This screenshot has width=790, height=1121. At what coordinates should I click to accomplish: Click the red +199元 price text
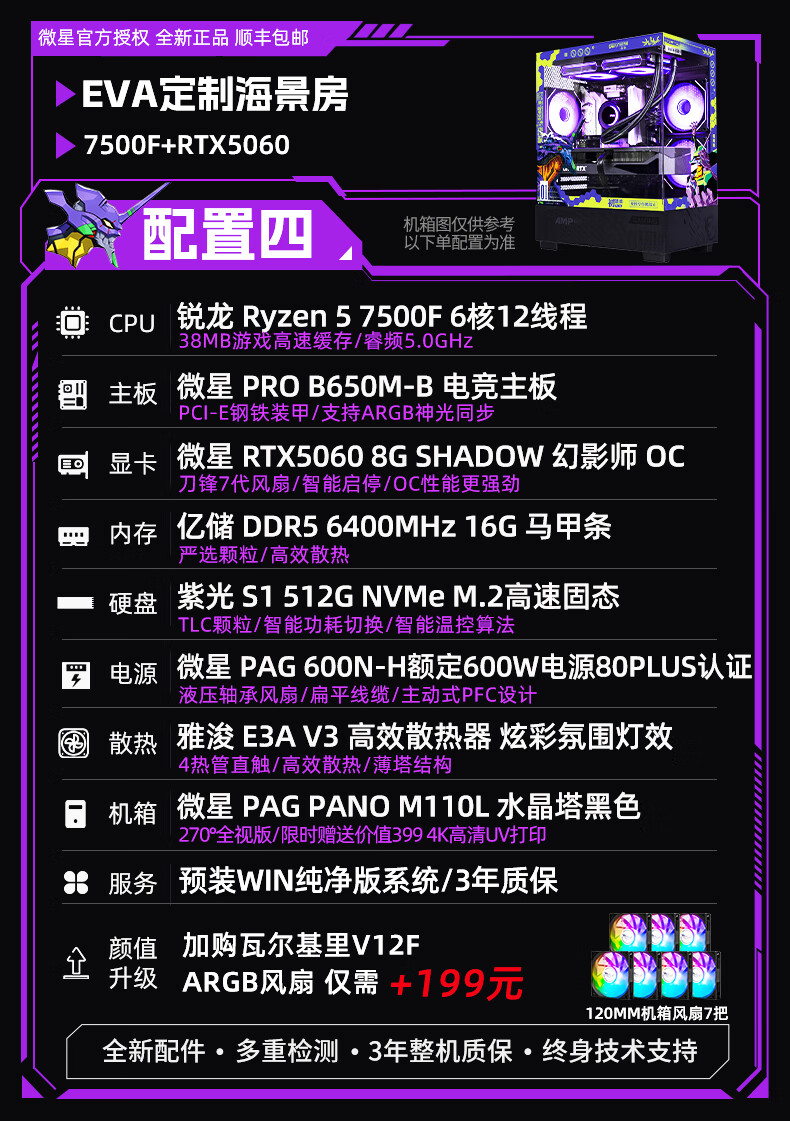(x=457, y=983)
